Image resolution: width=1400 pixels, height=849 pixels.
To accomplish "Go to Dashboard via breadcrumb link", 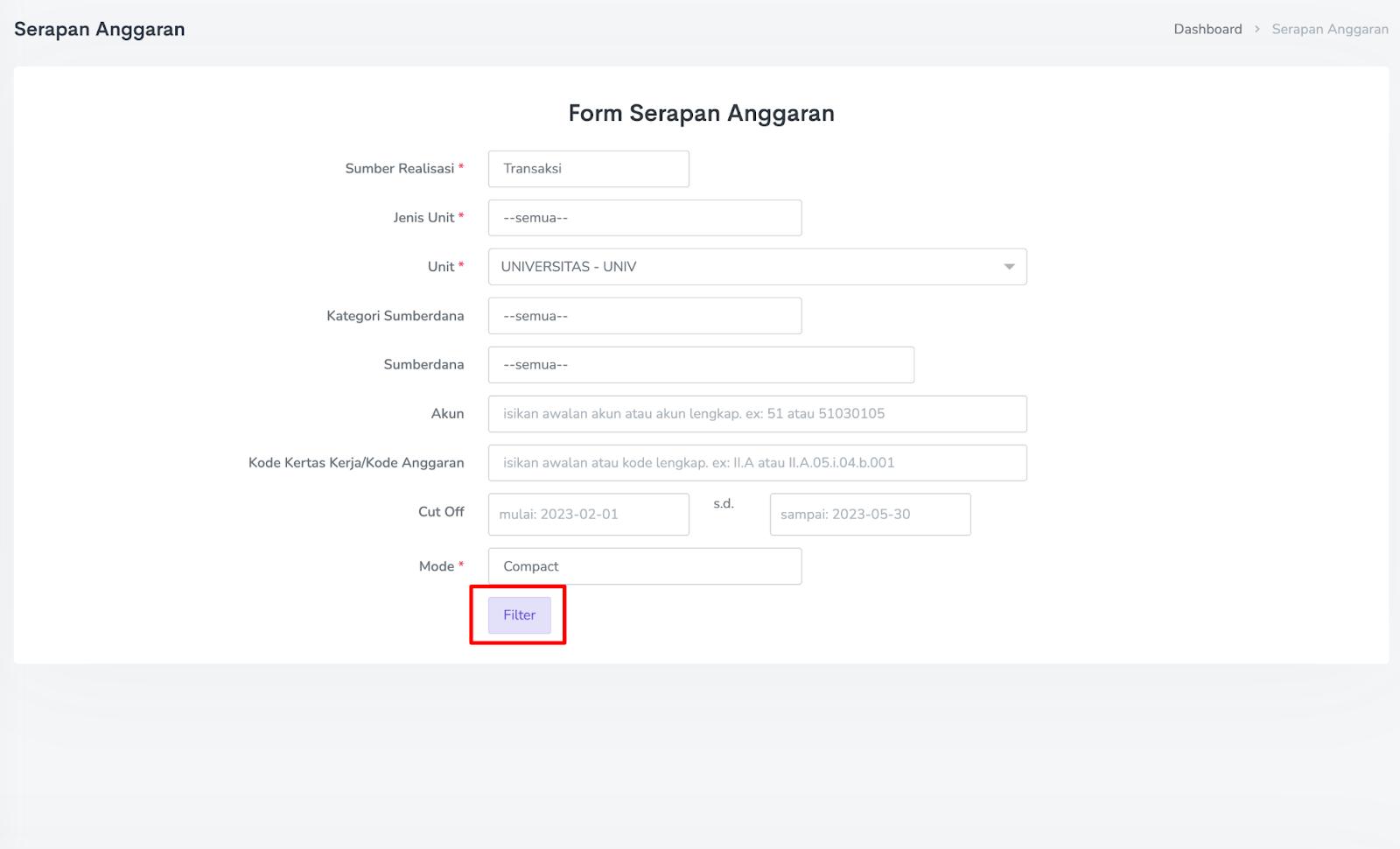I will coord(1207,29).
